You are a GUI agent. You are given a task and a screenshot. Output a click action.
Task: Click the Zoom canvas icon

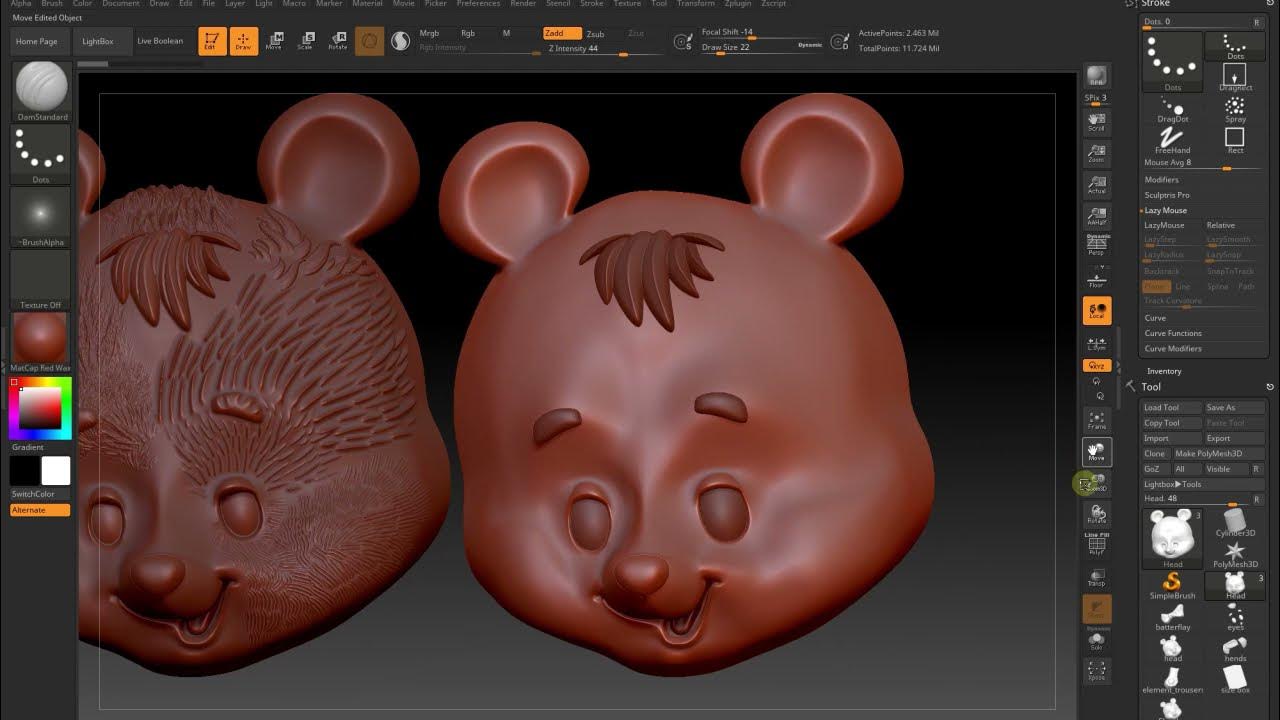pos(1097,153)
